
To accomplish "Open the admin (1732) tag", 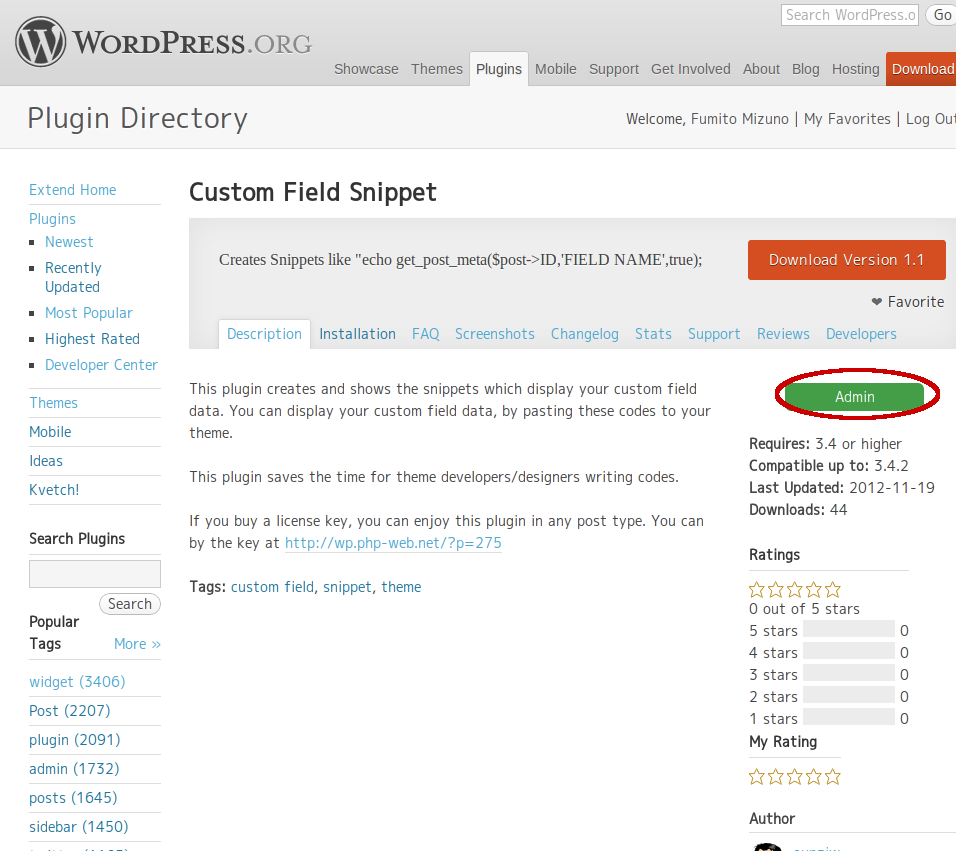I will tap(74, 769).
